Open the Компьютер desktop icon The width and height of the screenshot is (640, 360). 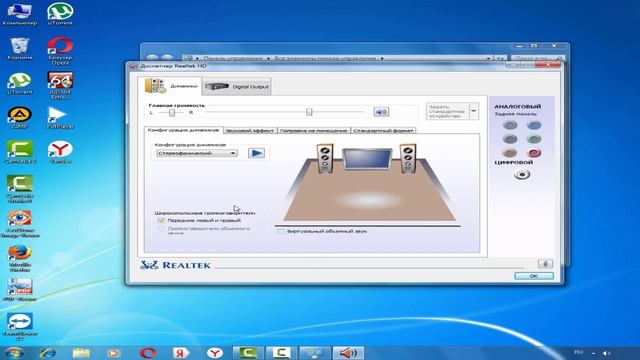coord(19,14)
